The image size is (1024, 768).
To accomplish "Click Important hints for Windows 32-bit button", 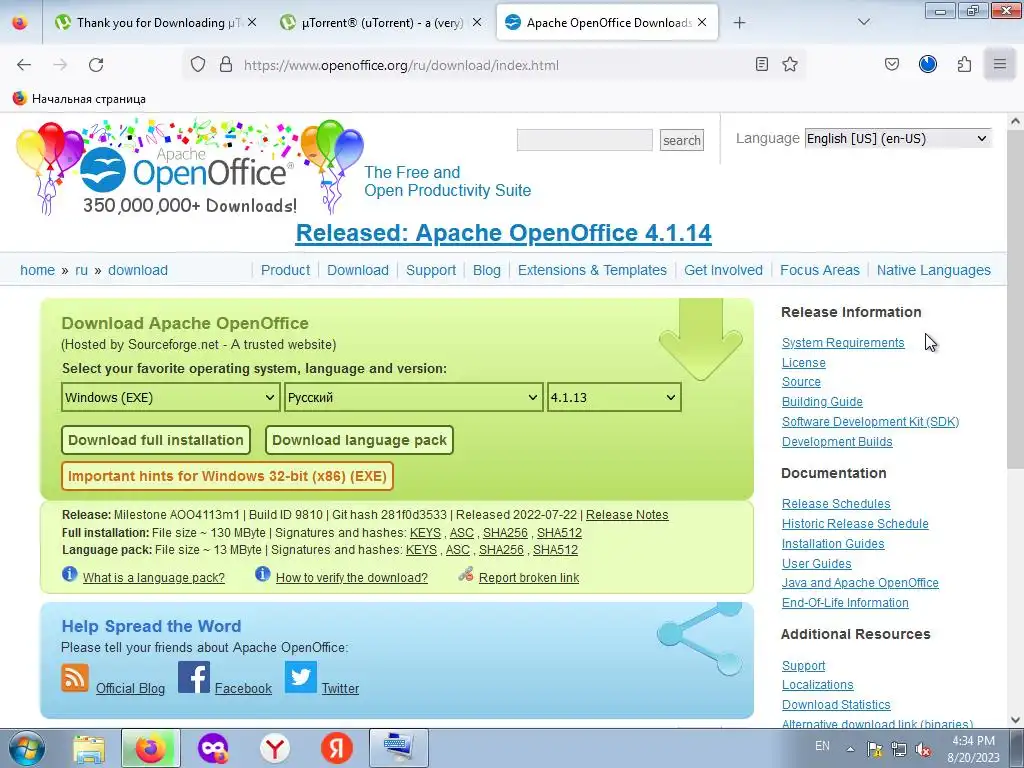I will click(x=227, y=476).
